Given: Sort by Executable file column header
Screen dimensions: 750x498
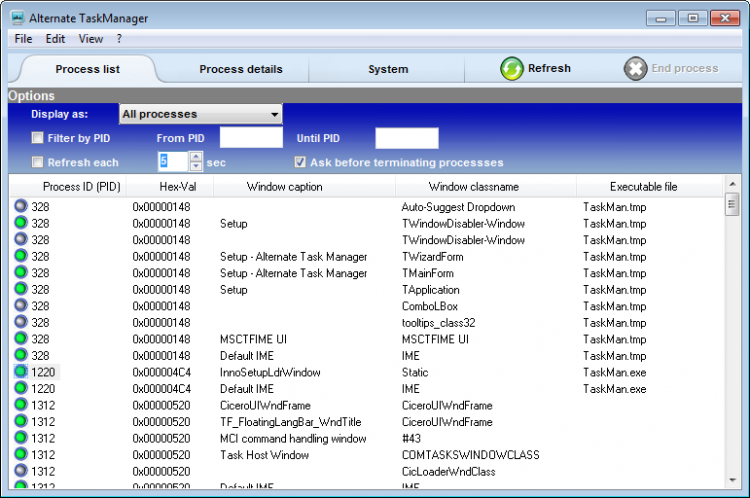Looking at the screenshot, I should (650, 187).
